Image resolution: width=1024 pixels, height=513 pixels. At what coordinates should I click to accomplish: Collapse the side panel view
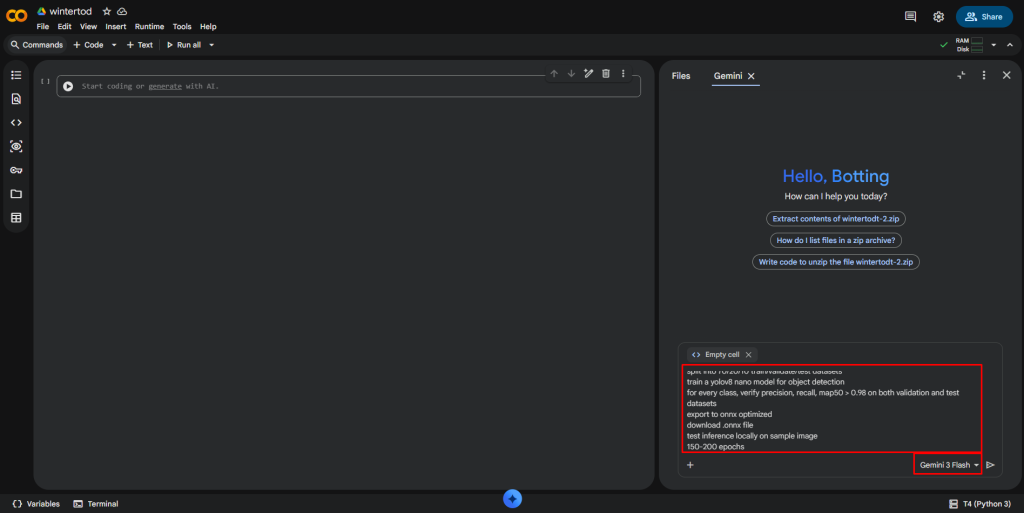[x=961, y=75]
